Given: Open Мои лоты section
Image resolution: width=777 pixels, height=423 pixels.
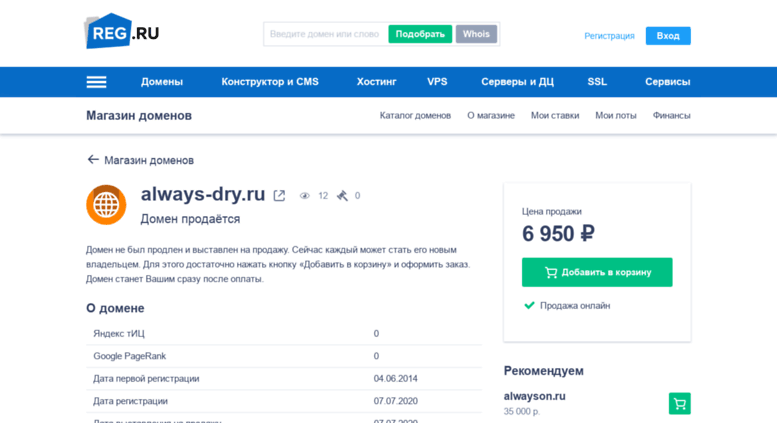Looking at the screenshot, I should click(616, 115).
